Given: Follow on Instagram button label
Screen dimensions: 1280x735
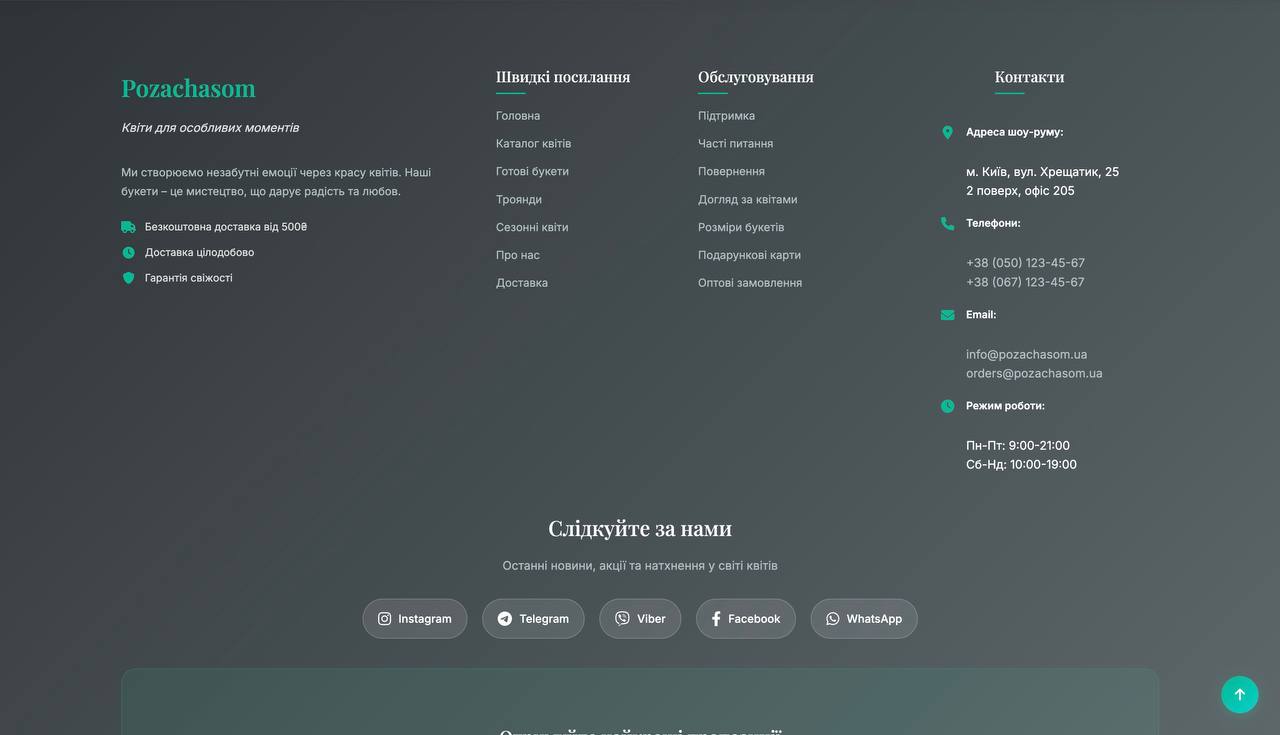Looking at the screenshot, I should coord(425,619).
